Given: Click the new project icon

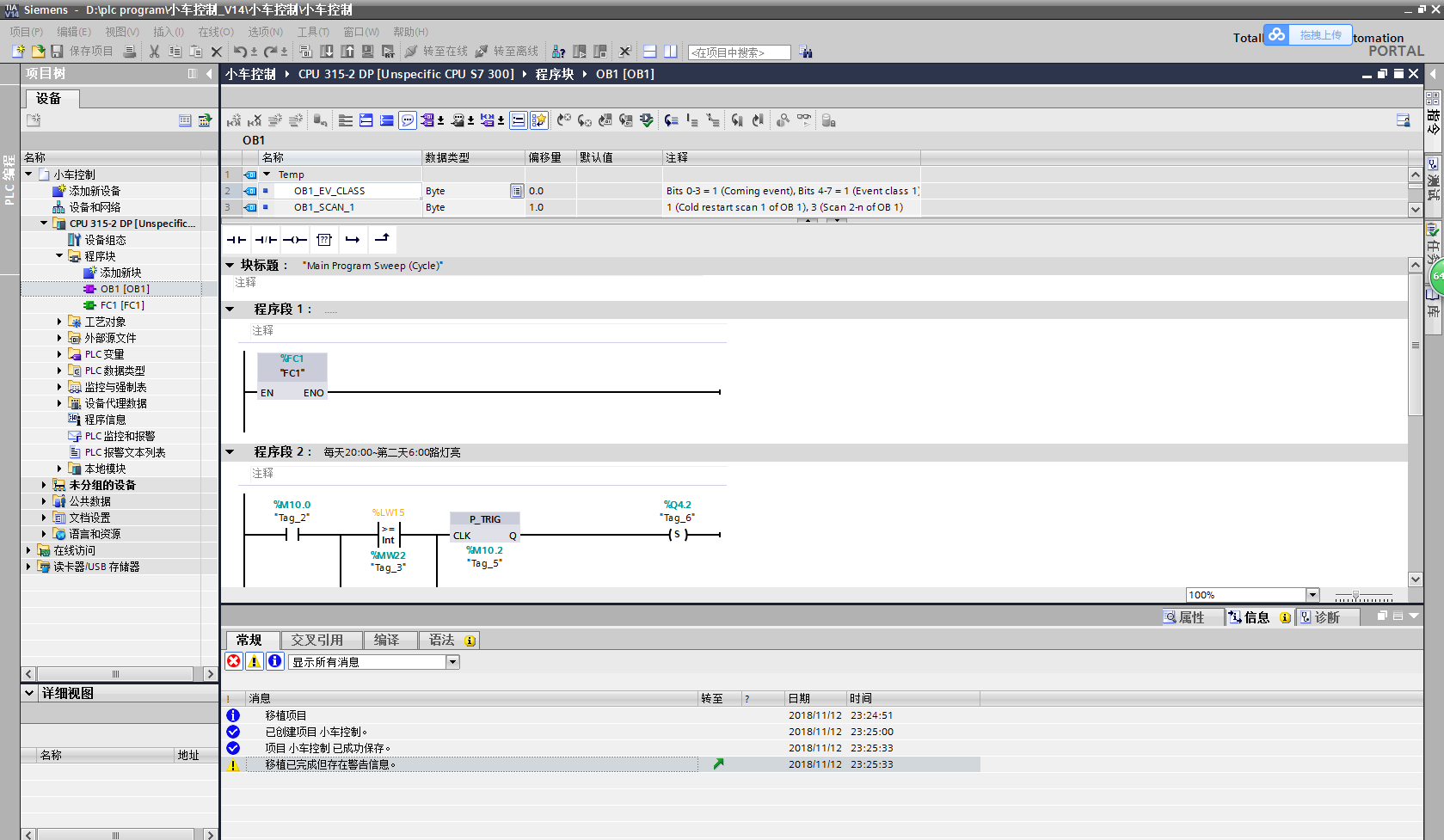Looking at the screenshot, I should [x=18, y=52].
